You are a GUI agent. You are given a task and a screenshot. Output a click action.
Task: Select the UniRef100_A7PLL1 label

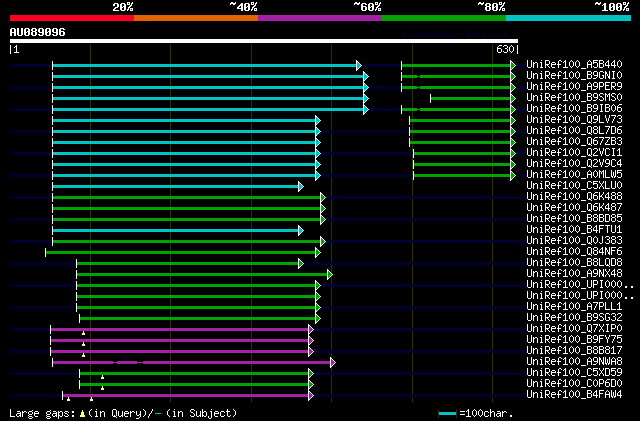[x=574, y=306]
